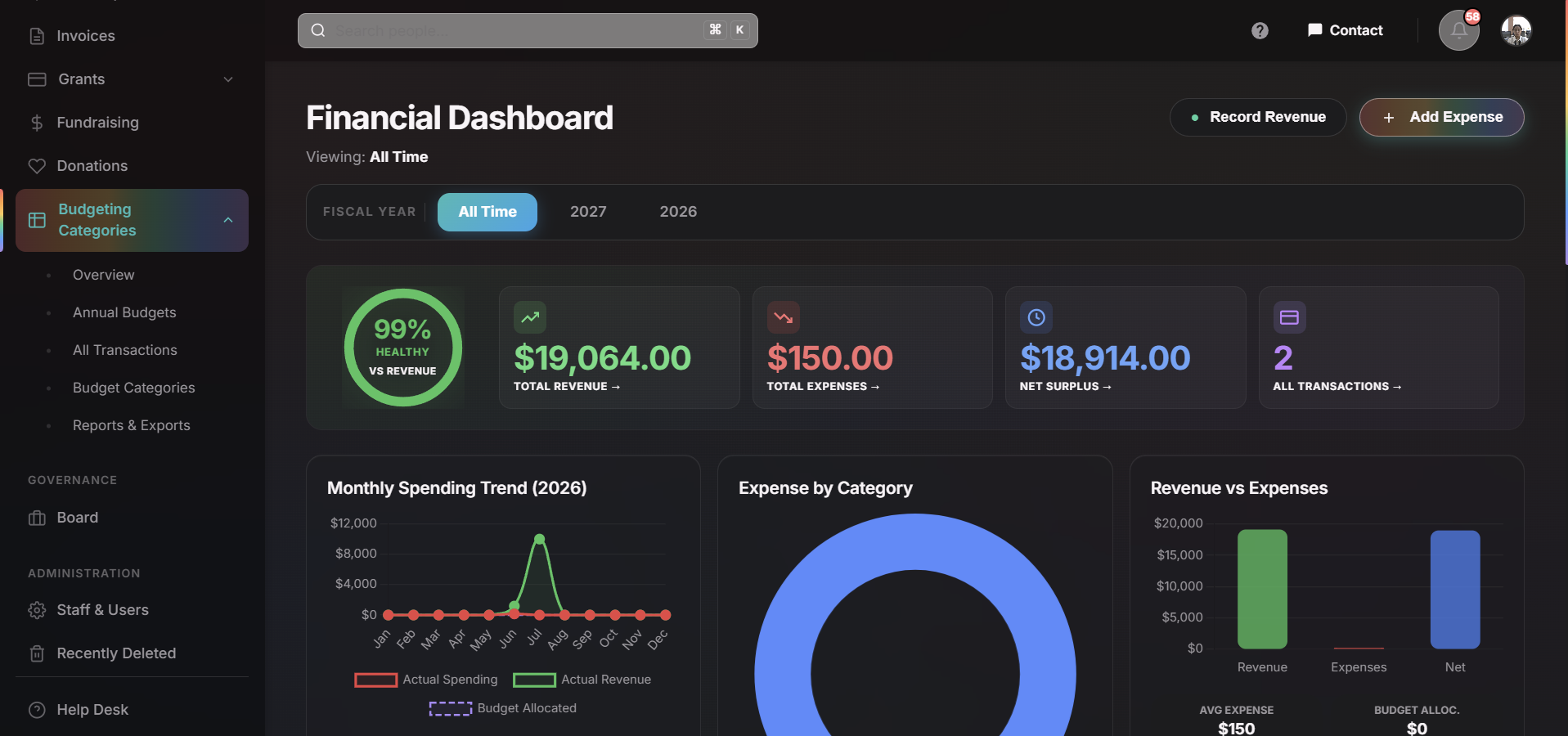Open help via top question mark icon
This screenshot has height=736, width=1568.
pos(1260,30)
